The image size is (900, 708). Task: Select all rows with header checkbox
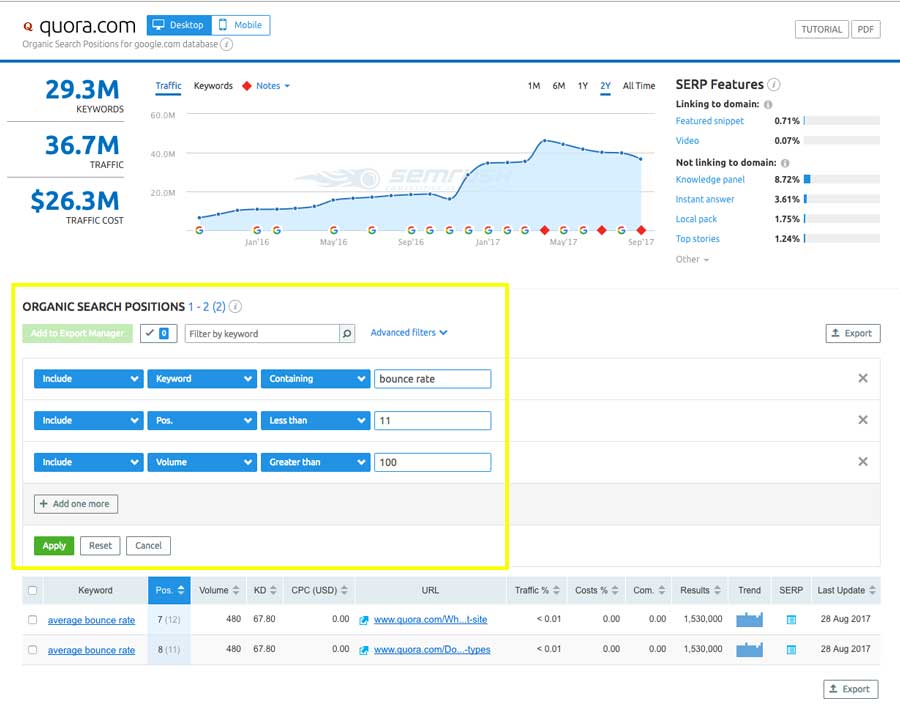(x=33, y=590)
